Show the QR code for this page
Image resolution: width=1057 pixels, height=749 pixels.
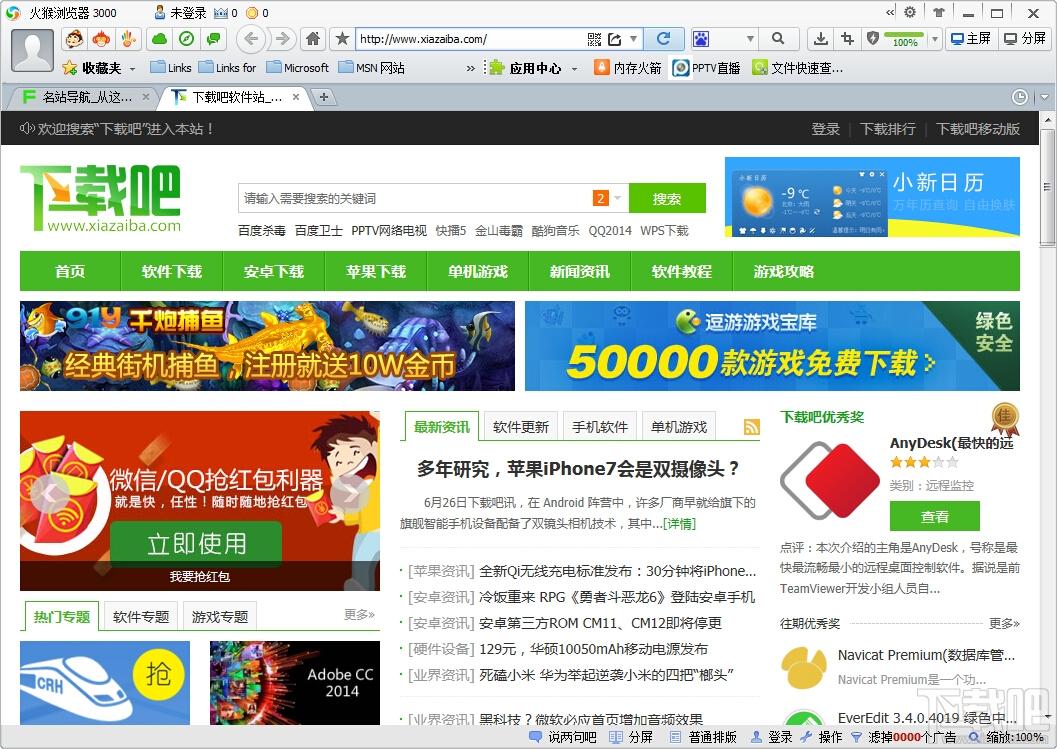(x=594, y=39)
